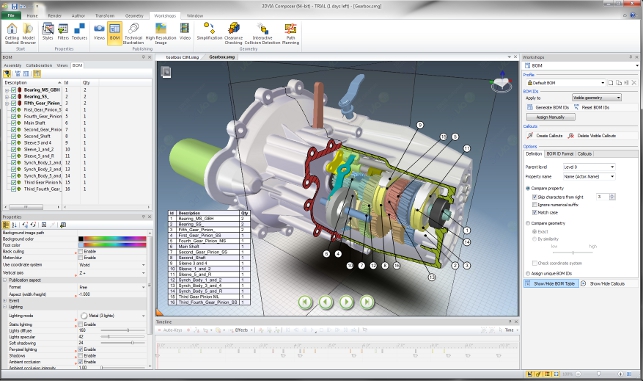The image size is (643, 381).
Task: Click the Generate BOM IDs button
Action: point(548,107)
